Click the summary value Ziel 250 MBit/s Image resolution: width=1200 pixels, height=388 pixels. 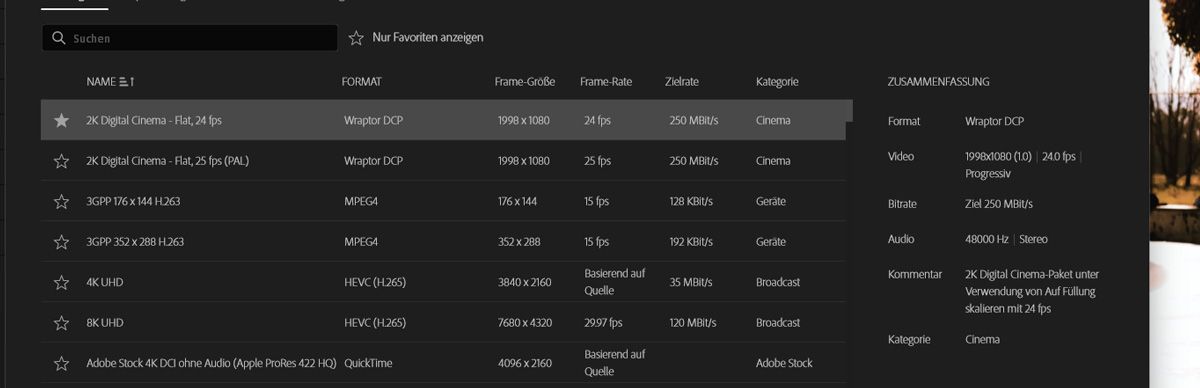[999, 203]
